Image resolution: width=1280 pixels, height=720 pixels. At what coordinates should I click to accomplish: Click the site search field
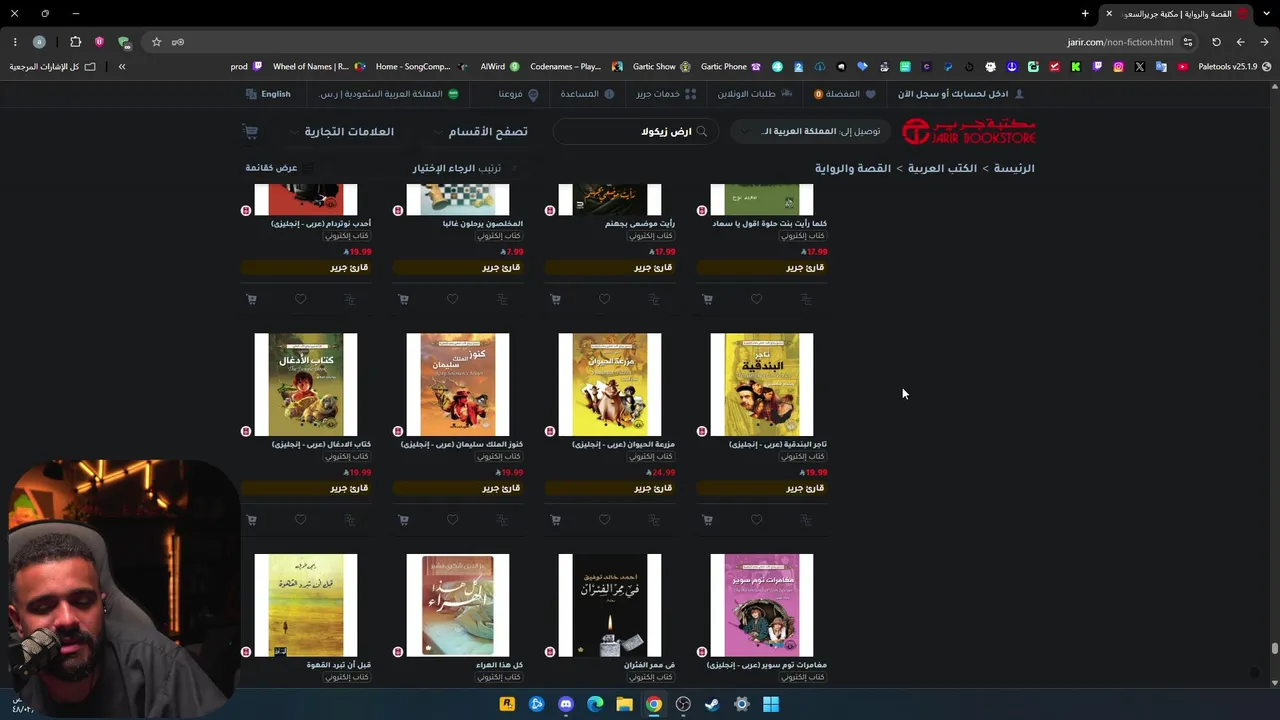pyautogui.click(x=636, y=131)
